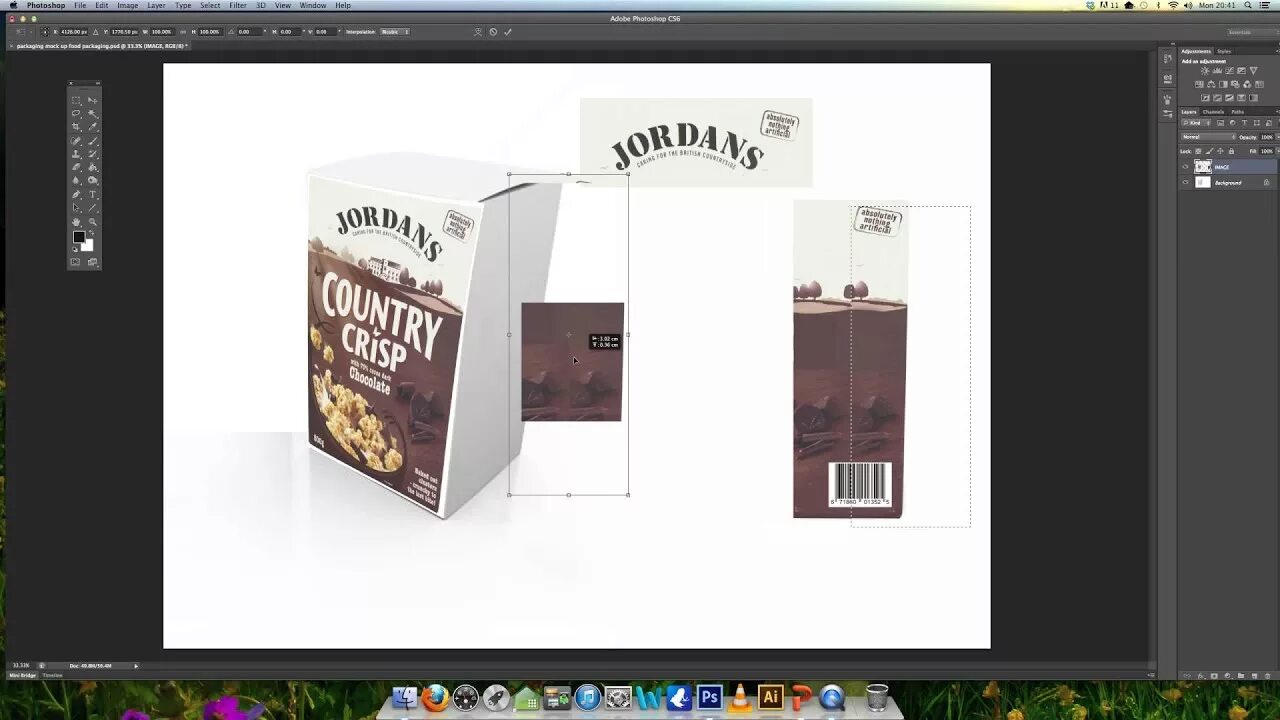Select the Move tool

point(93,100)
